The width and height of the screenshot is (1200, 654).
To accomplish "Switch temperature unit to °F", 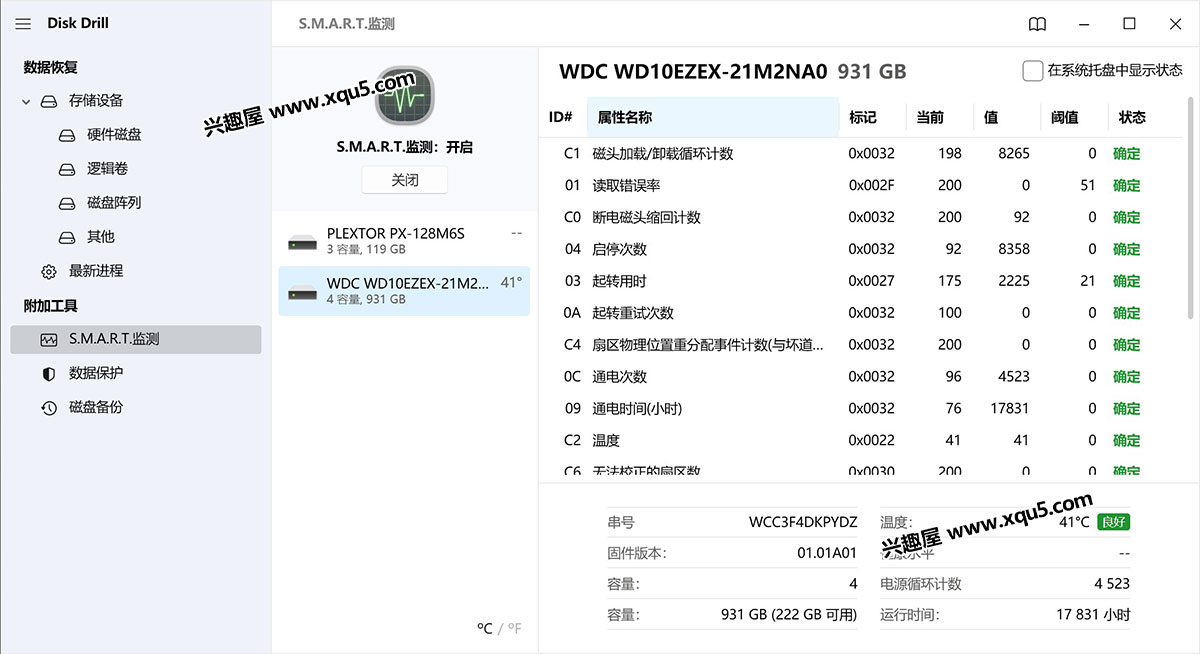I will (513, 628).
